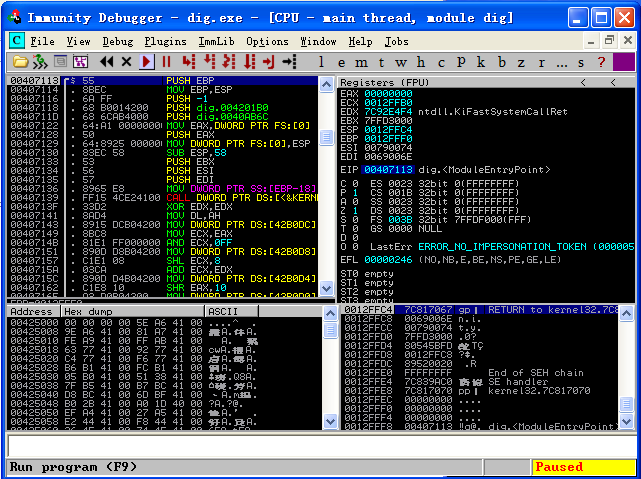Open help with red question mark

click(601, 62)
